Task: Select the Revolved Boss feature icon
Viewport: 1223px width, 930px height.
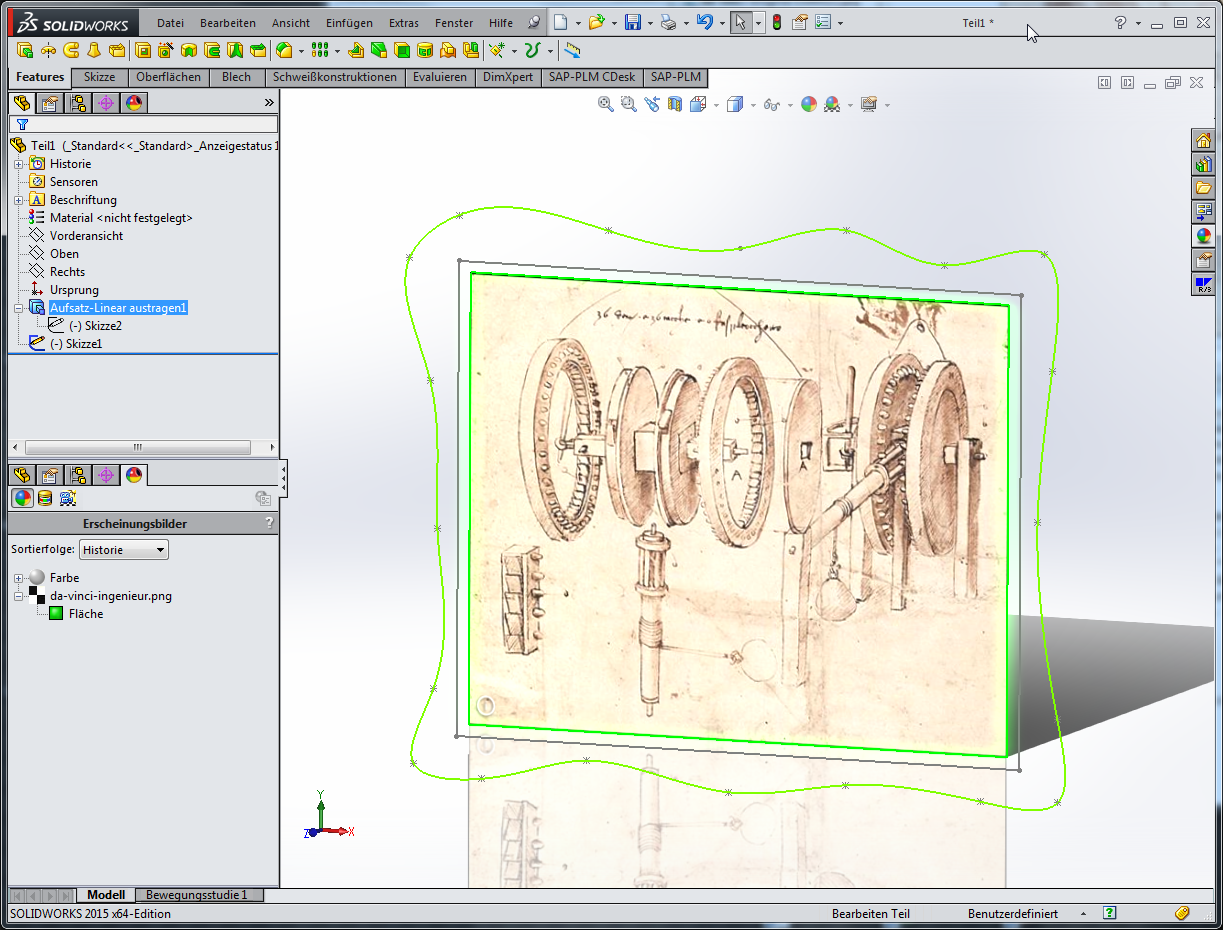Action: pos(48,50)
